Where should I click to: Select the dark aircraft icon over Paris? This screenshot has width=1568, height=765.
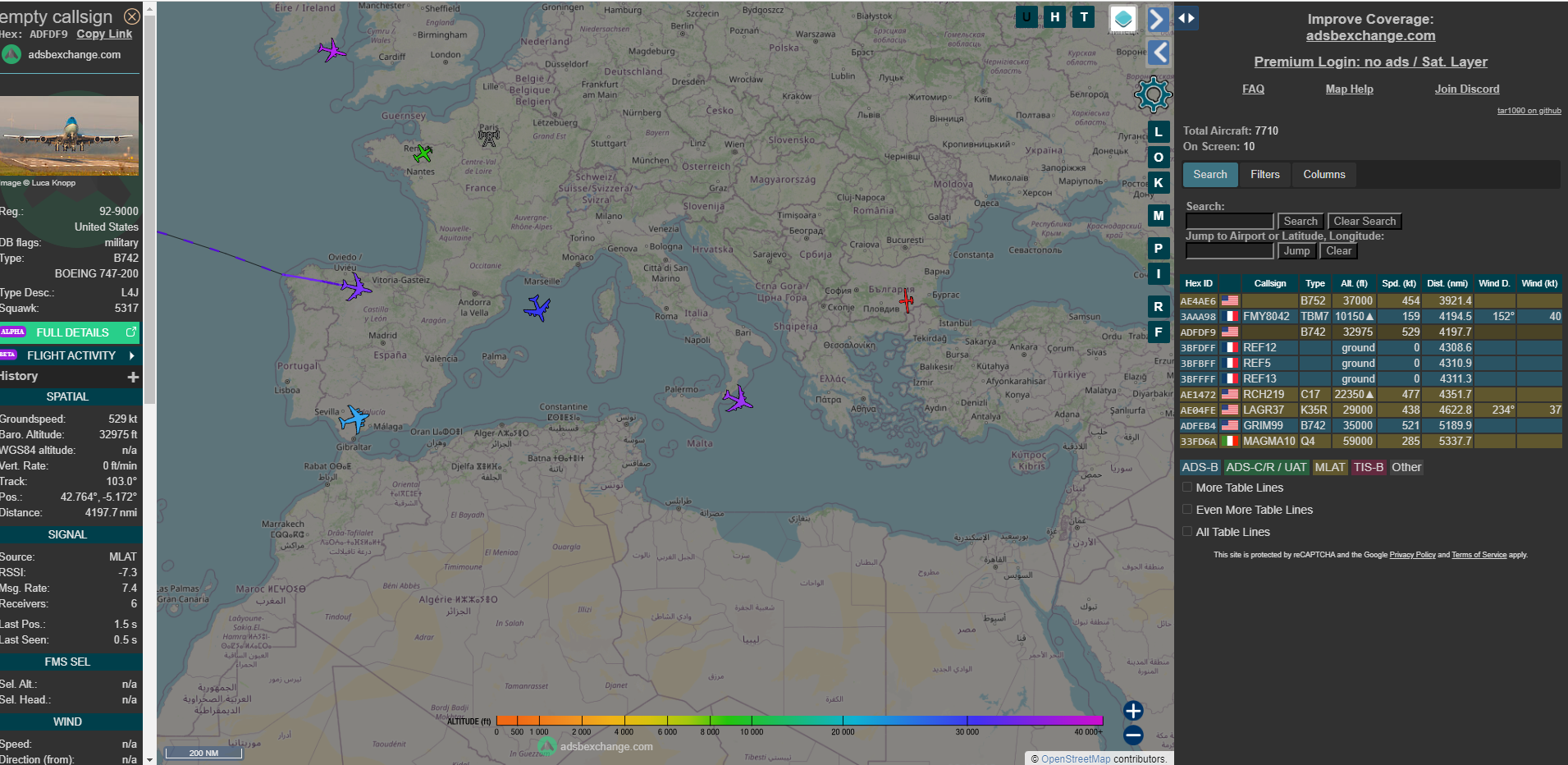489,137
